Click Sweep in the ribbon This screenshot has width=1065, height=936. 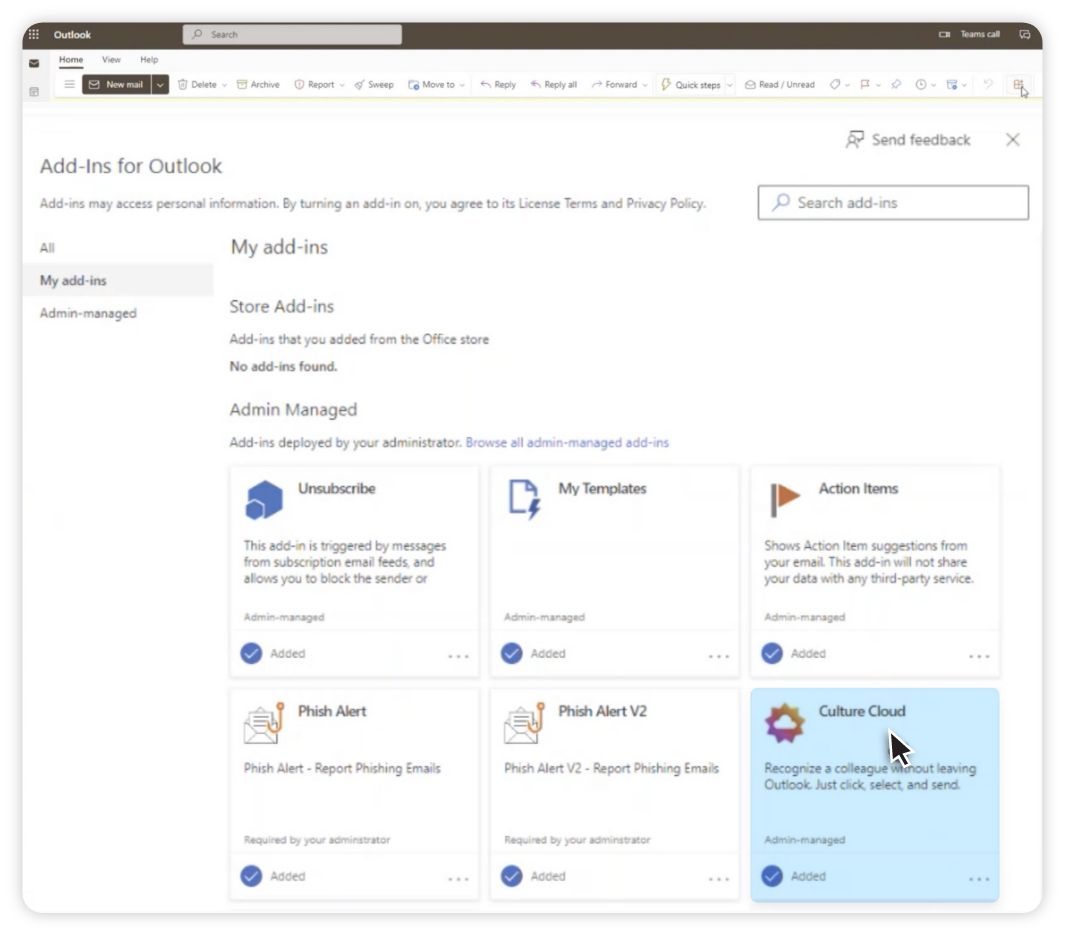pyautogui.click(x=374, y=84)
